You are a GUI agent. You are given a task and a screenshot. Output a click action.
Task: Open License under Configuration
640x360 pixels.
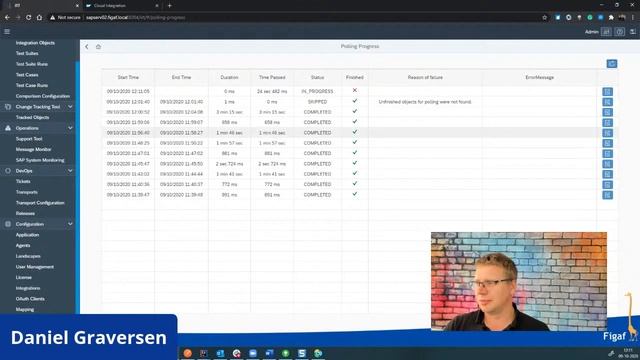[24, 278]
